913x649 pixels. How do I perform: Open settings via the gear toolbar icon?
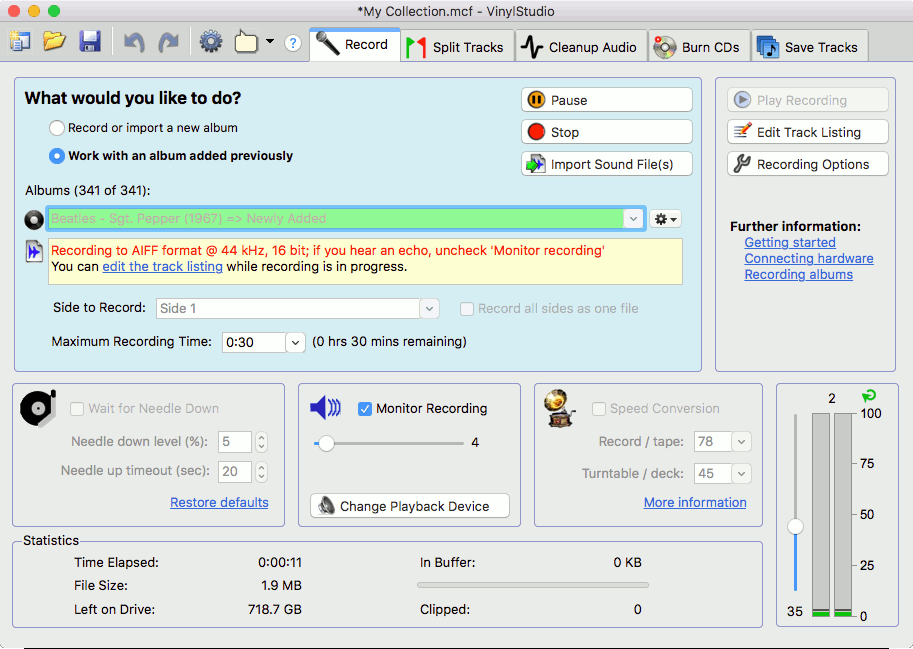[x=211, y=42]
